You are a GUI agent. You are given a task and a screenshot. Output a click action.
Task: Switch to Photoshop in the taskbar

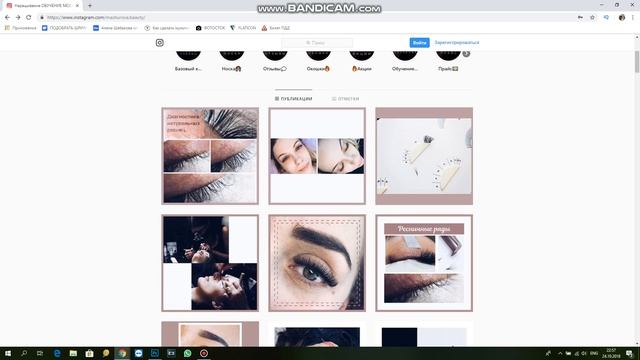pyautogui.click(x=155, y=353)
